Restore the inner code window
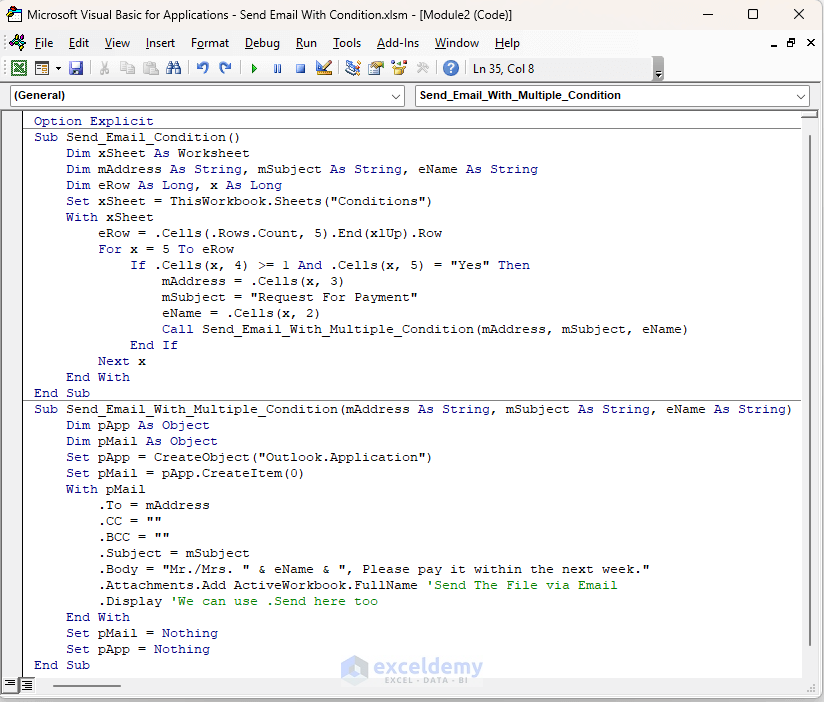The width and height of the screenshot is (824, 702). 791,43
